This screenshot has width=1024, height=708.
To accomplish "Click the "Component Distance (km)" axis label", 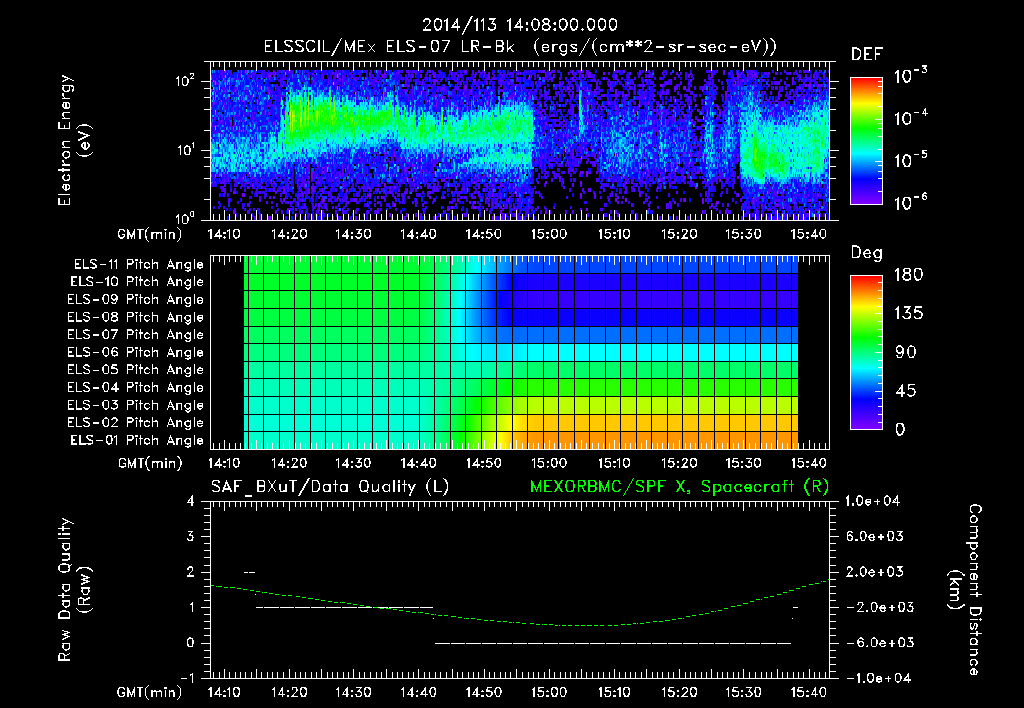I will 965,590.
